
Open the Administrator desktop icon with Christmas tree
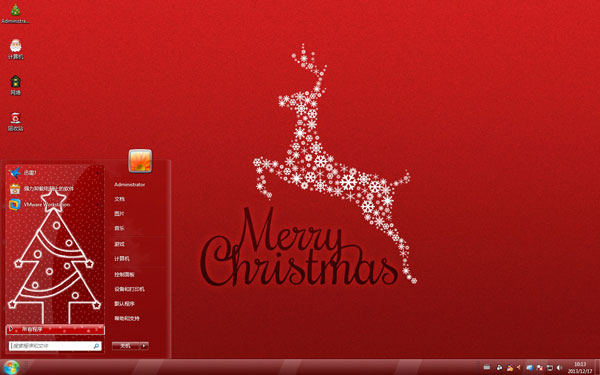[15, 14]
